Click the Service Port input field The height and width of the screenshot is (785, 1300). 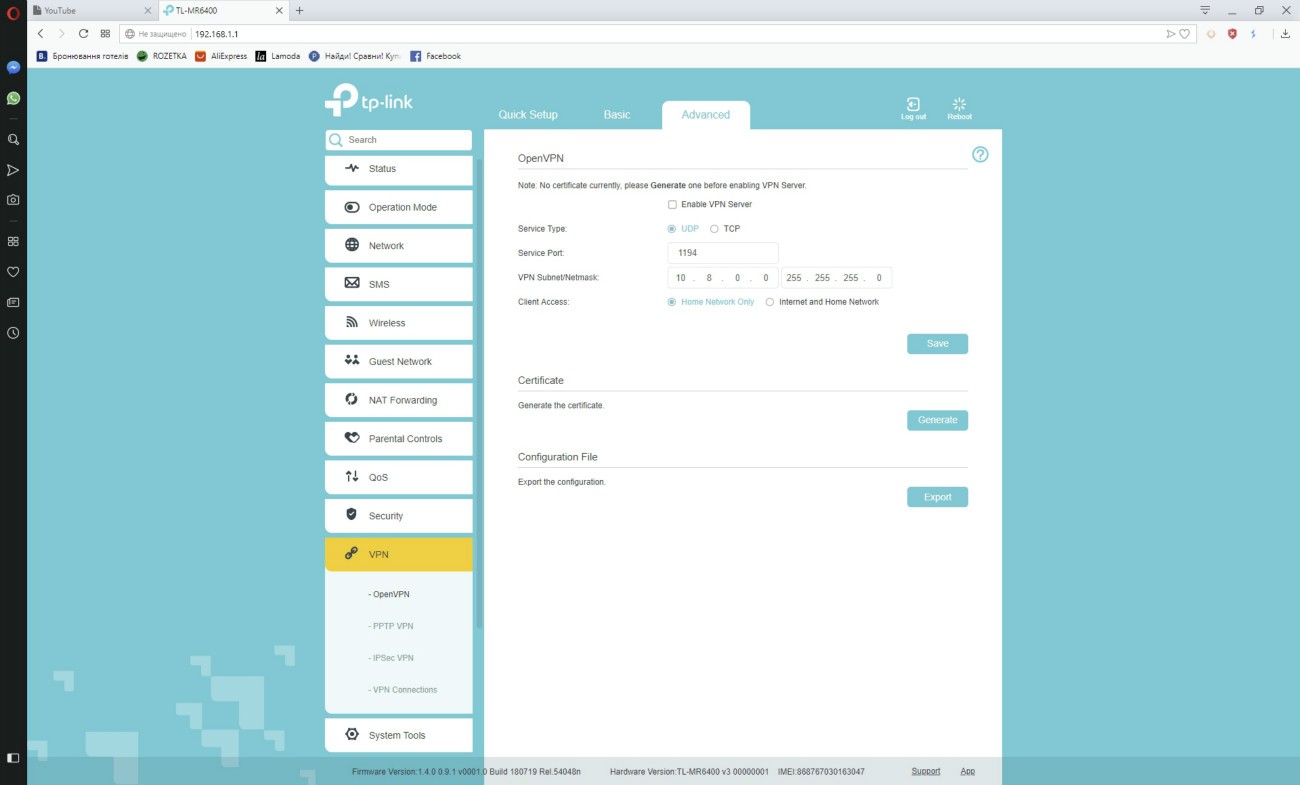pos(722,253)
